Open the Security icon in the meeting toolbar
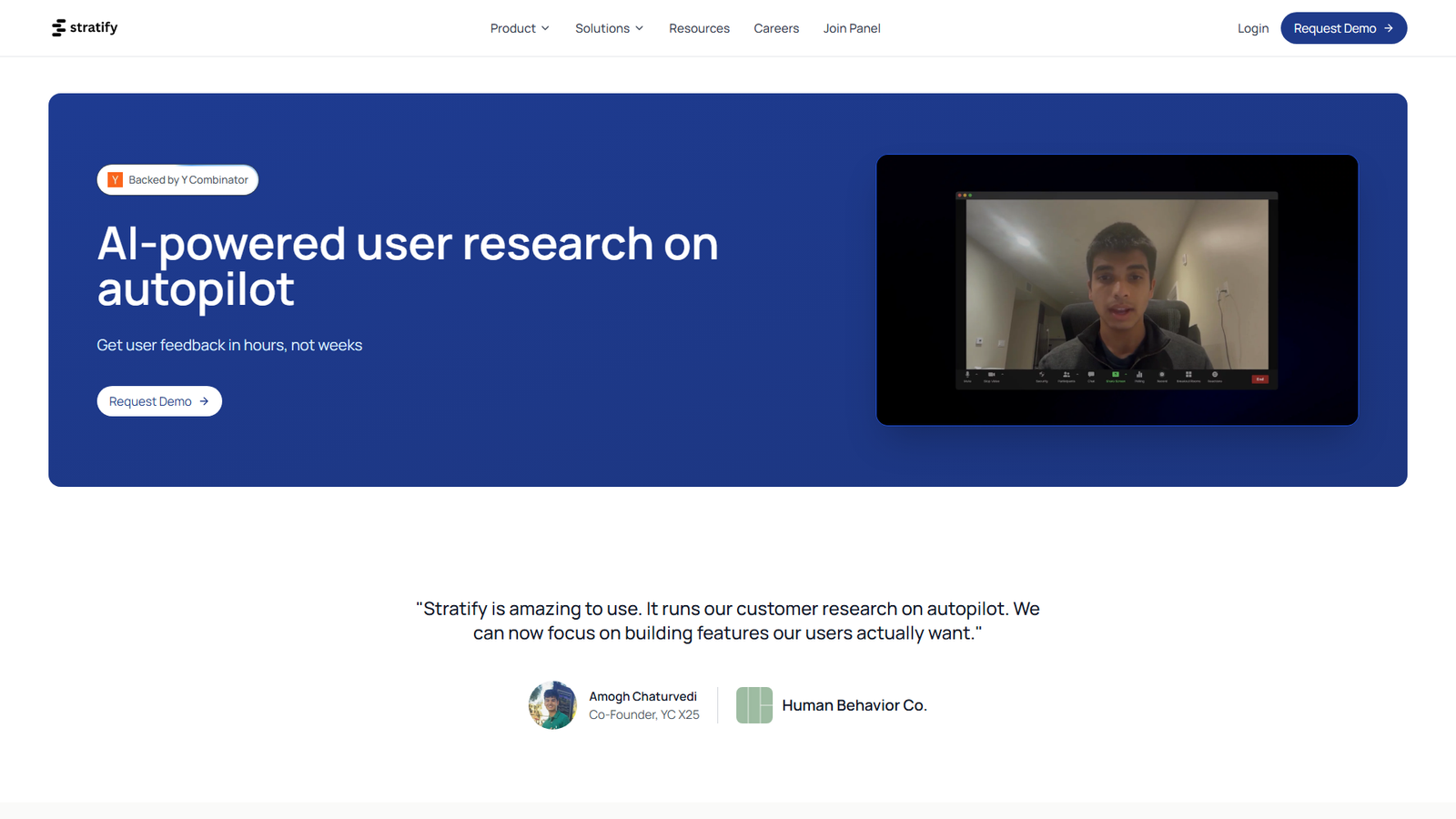Image resolution: width=1456 pixels, height=819 pixels. (x=1041, y=373)
